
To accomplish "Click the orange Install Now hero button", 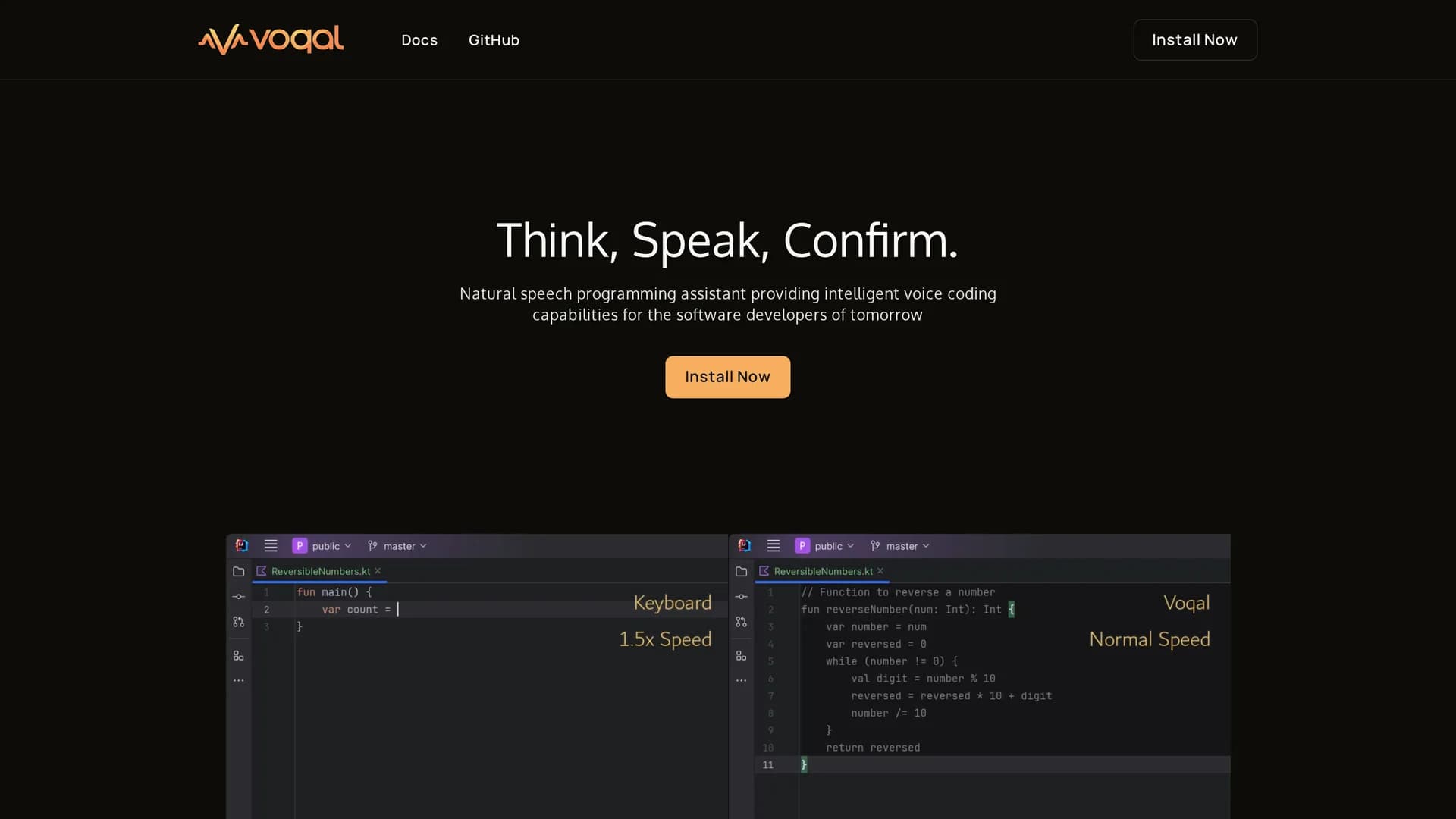I will [x=727, y=377].
